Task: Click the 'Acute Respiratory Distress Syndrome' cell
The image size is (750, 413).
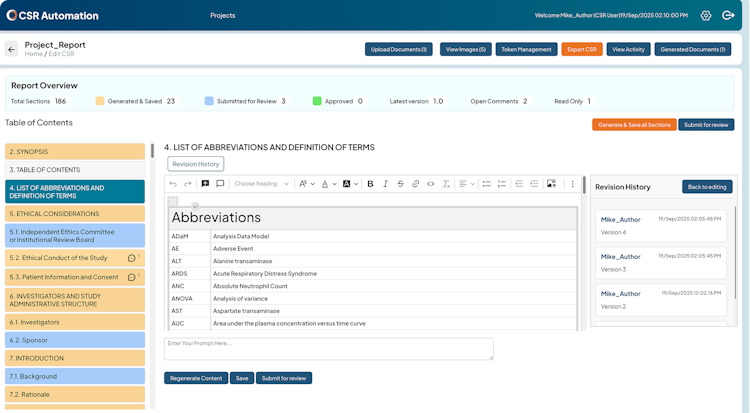Action: (393, 274)
